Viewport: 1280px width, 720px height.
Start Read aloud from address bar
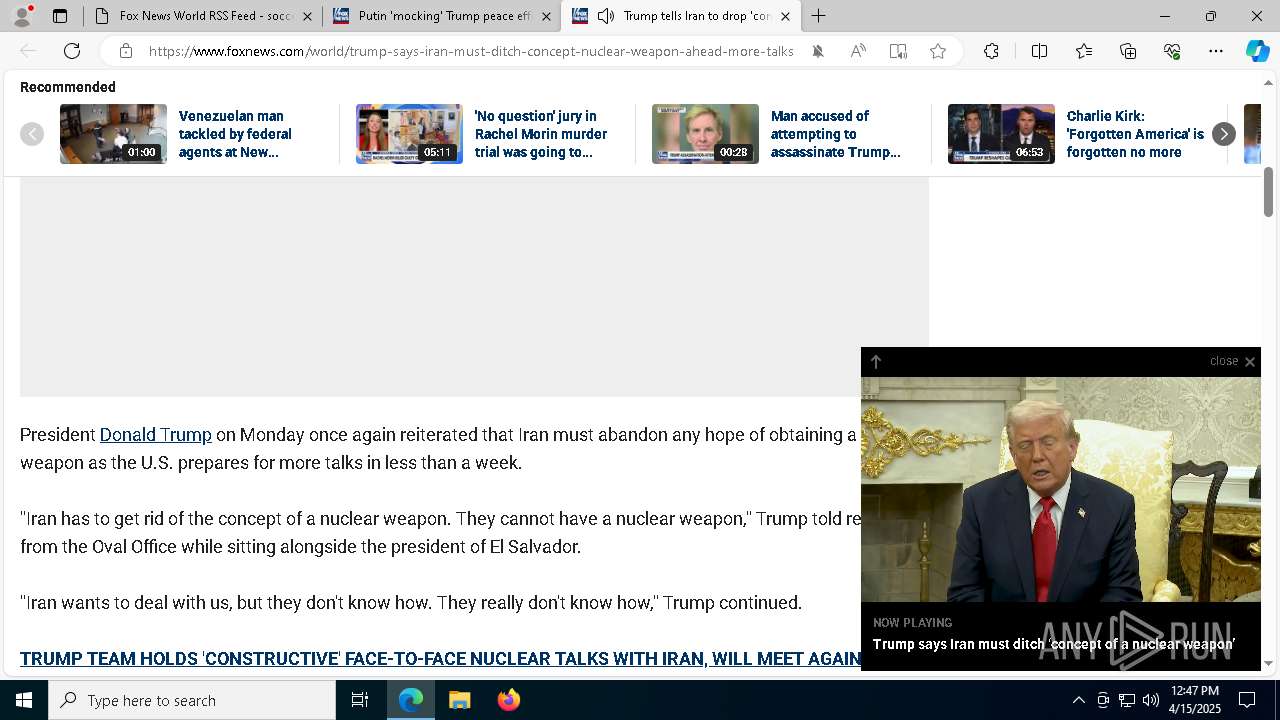click(x=858, y=51)
